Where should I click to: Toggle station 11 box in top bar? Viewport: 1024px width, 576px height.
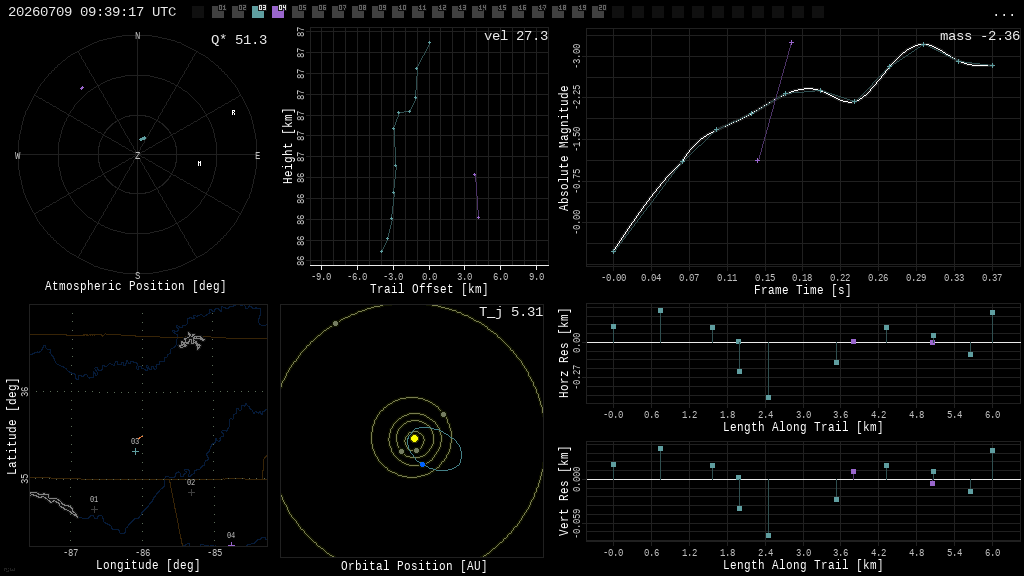418,12
